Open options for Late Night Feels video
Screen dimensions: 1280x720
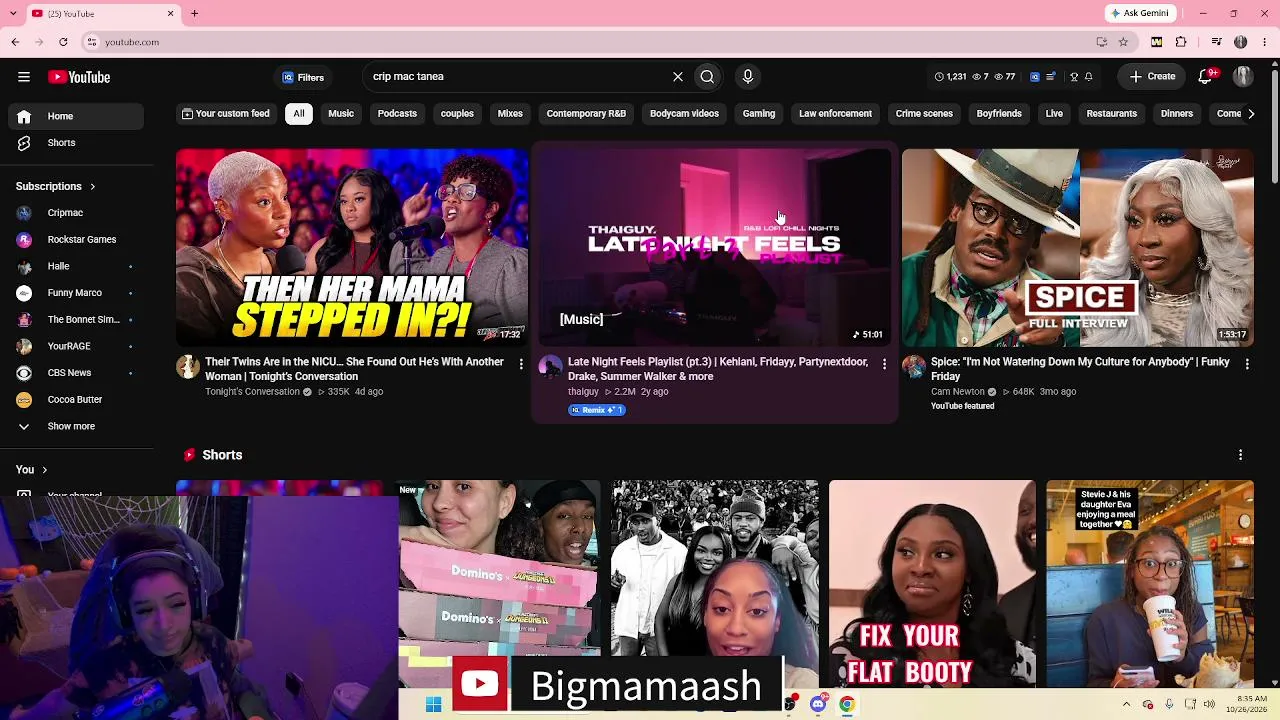point(884,364)
